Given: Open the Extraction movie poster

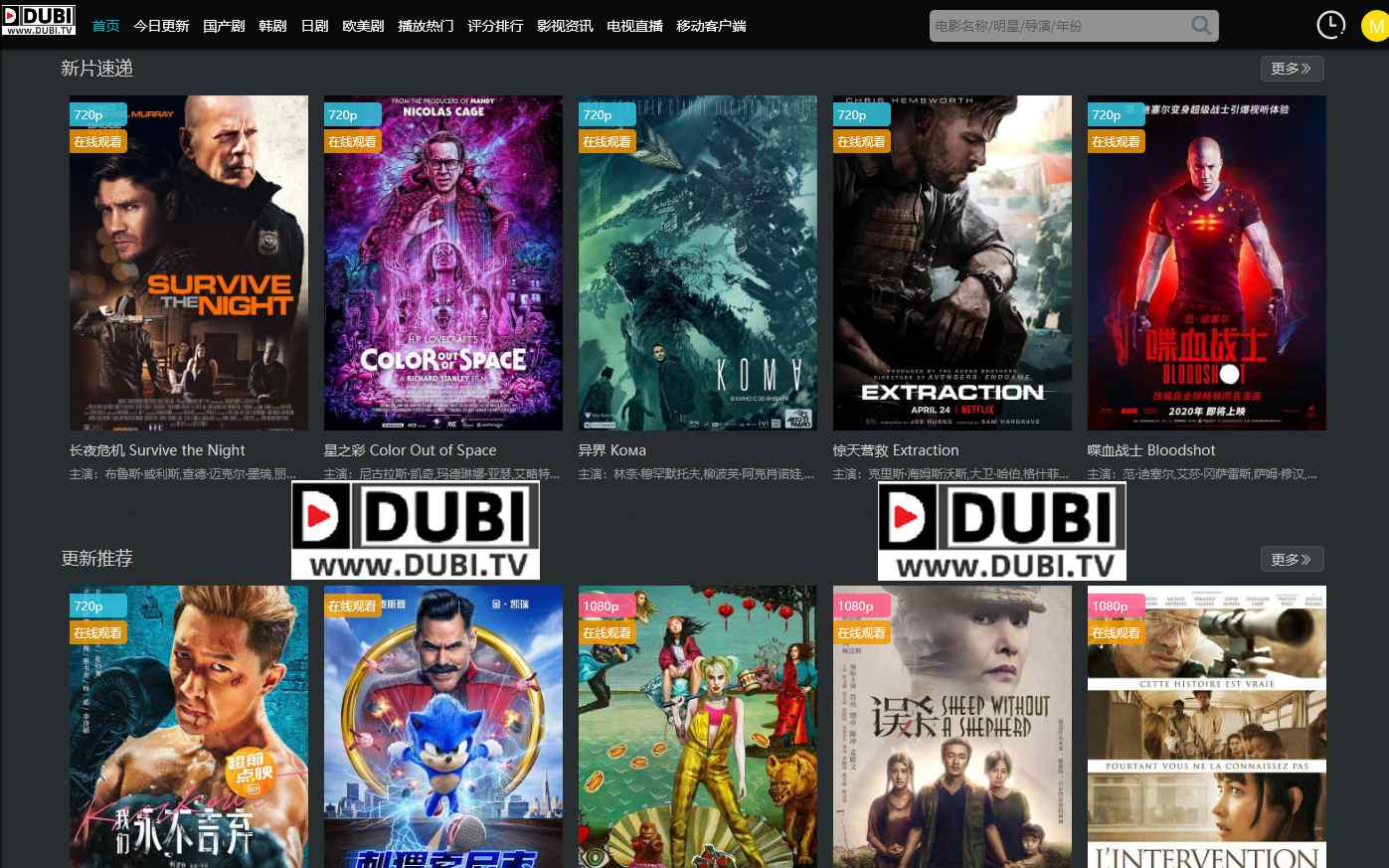Looking at the screenshot, I should point(953,262).
